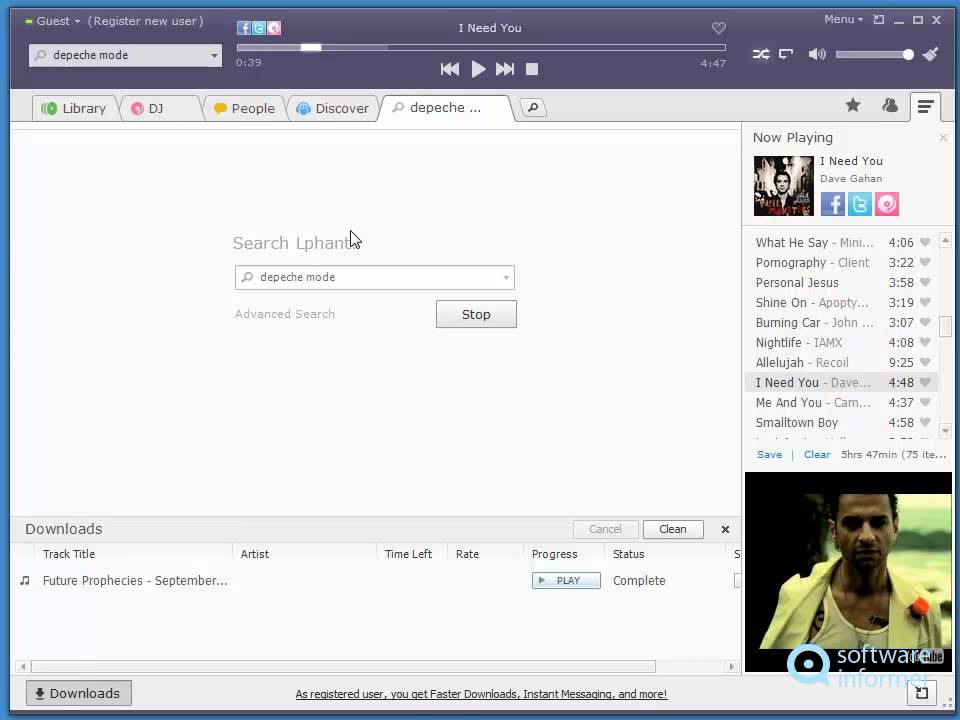Screen dimensions: 960x720
Task: Stop playback with square button
Action: (x=532, y=69)
